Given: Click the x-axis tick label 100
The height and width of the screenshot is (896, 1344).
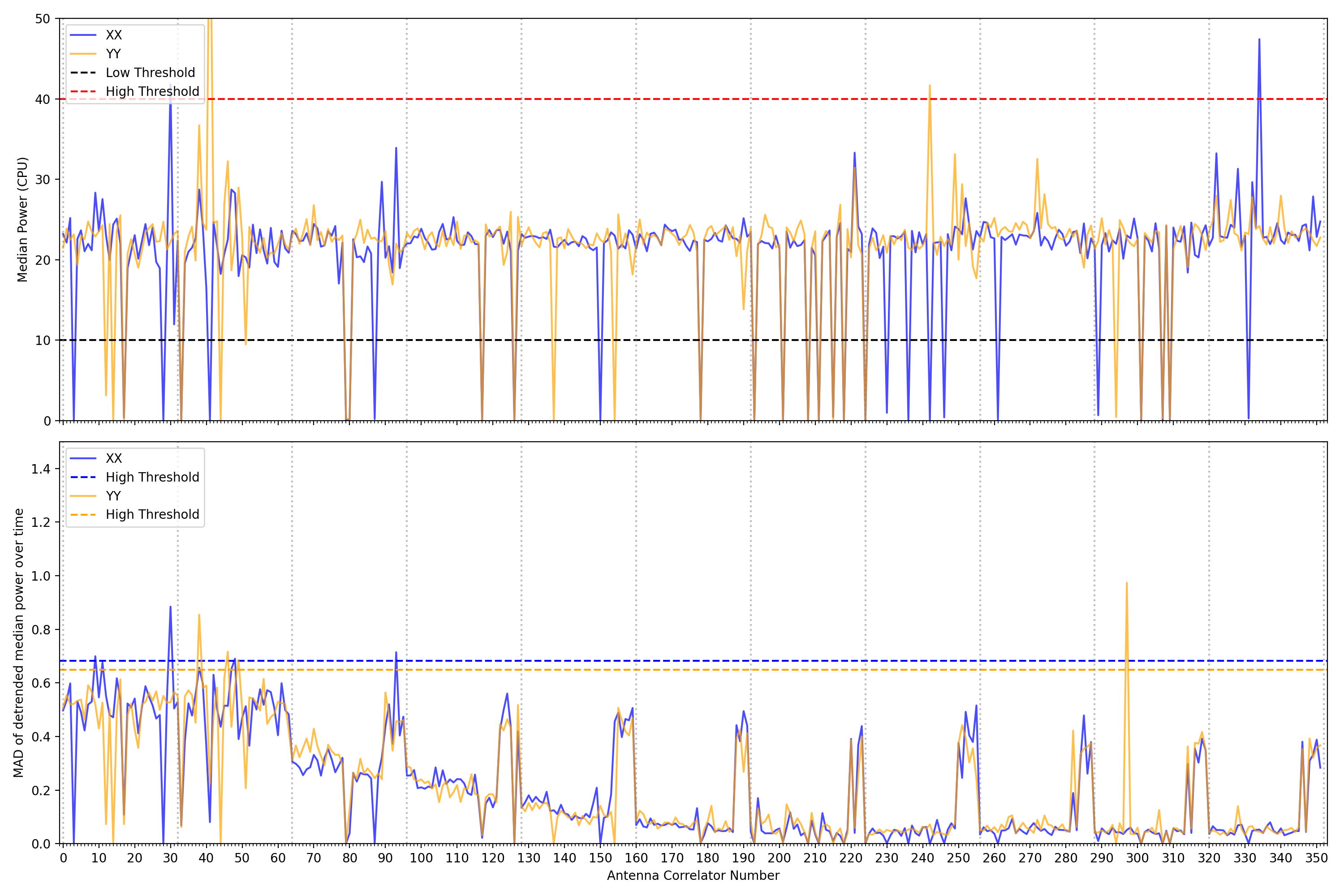Looking at the screenshot, I should (421, 858).
